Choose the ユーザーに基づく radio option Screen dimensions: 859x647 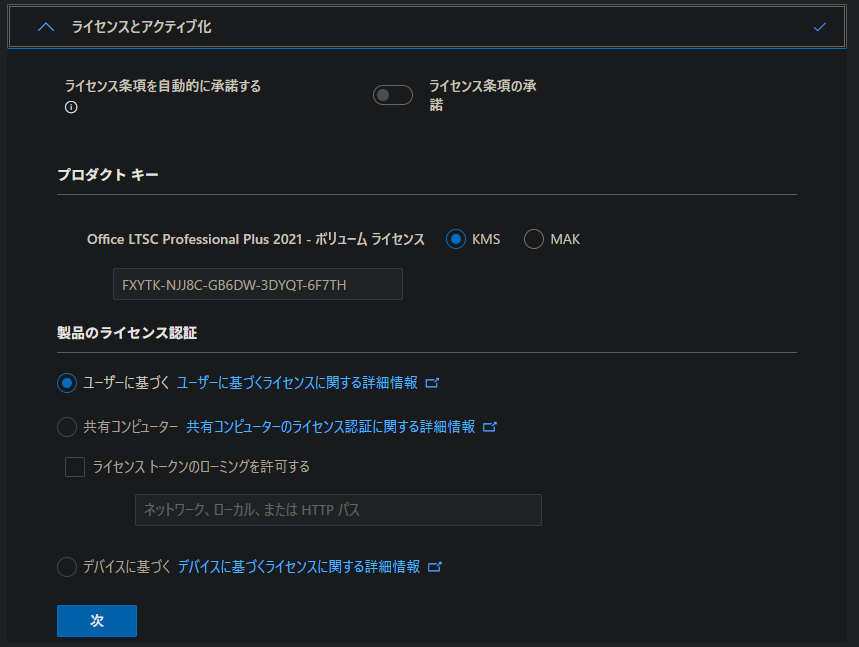point(67,383)
